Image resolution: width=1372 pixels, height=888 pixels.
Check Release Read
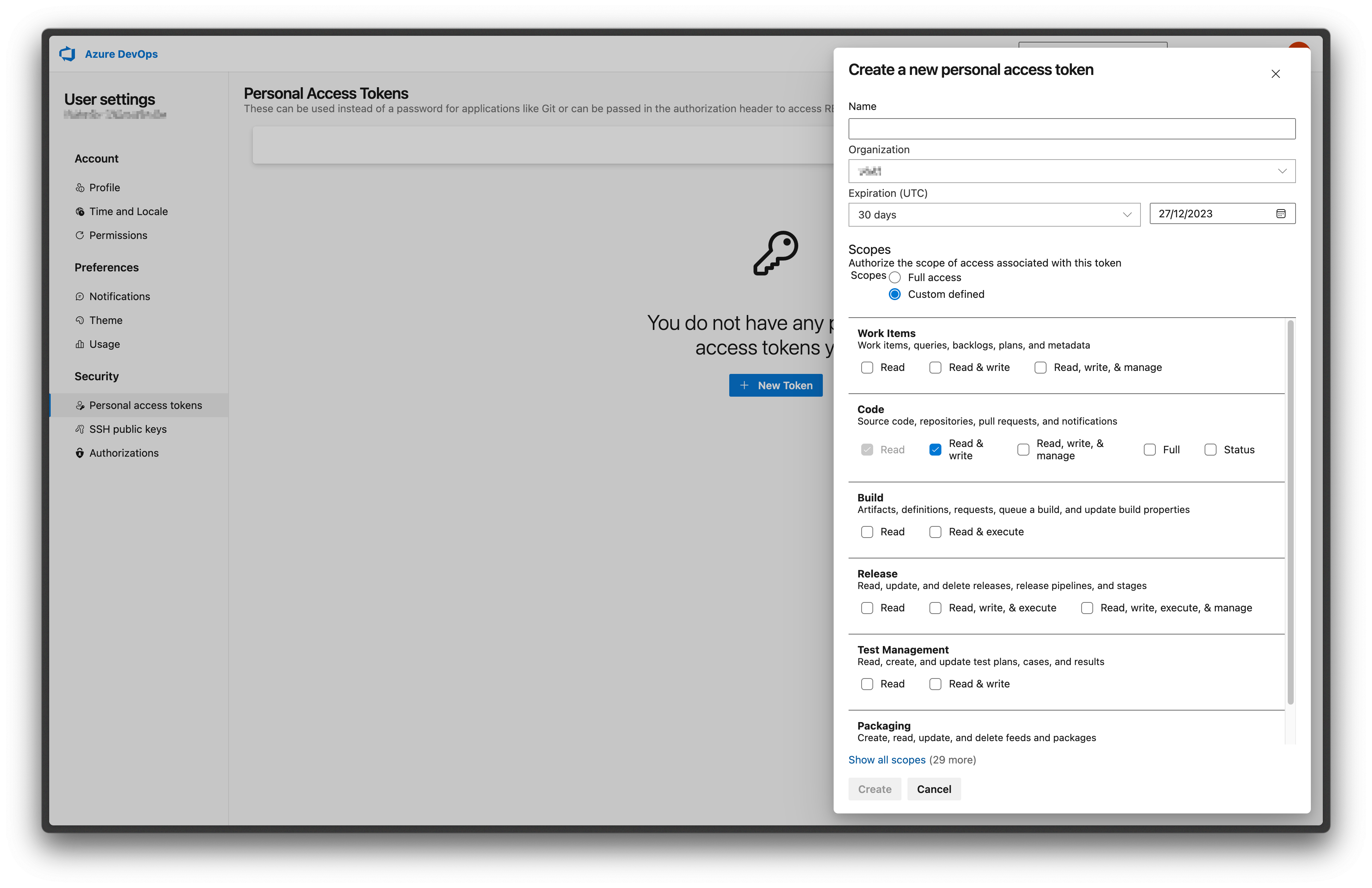[x=867, y=608]
